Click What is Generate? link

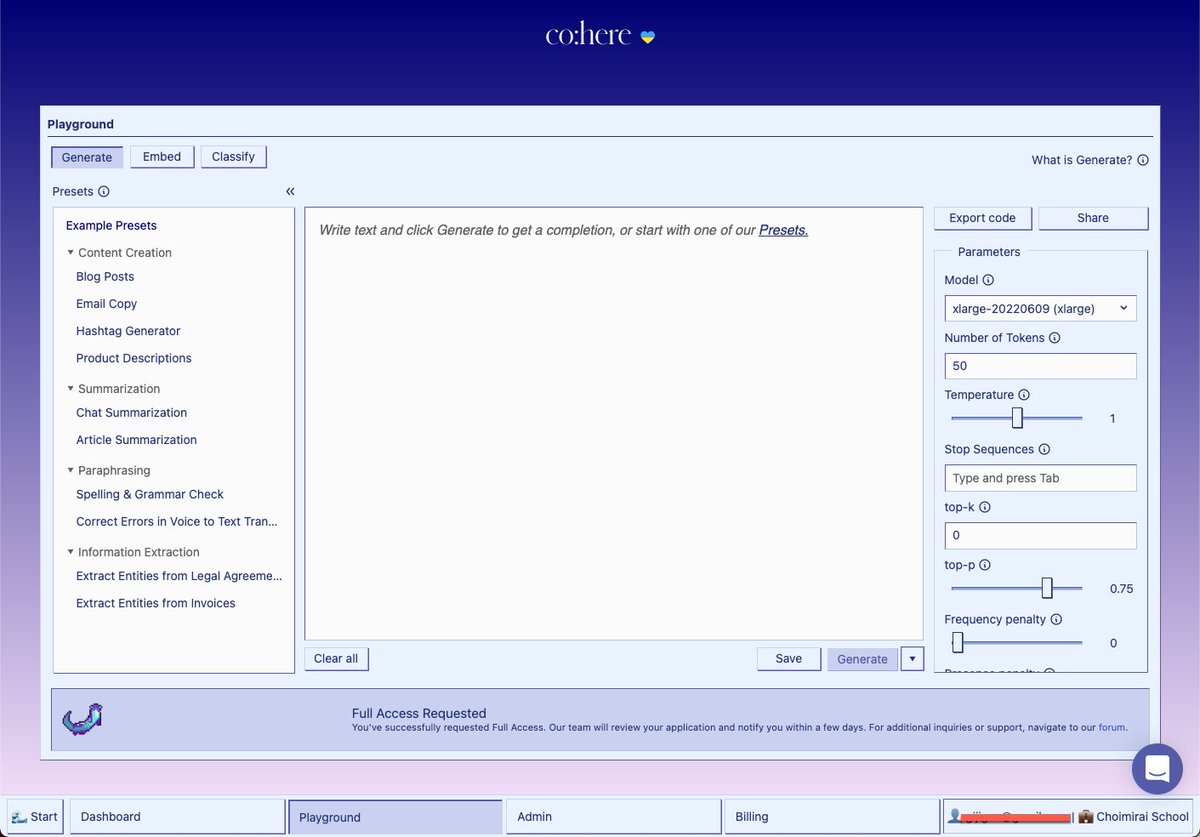coord(1082,160)
